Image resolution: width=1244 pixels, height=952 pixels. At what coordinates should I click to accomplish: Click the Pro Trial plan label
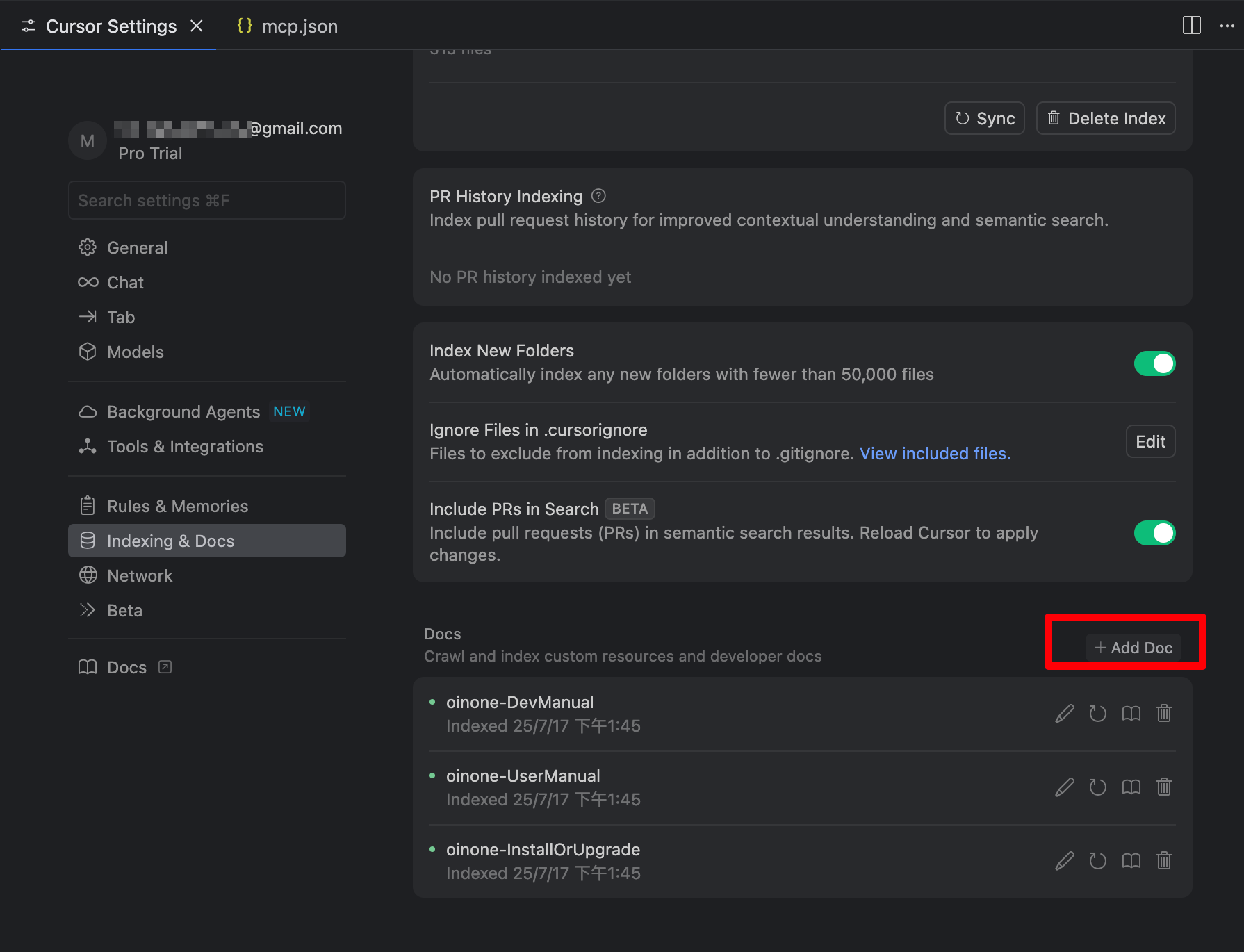tap(150, 154)
